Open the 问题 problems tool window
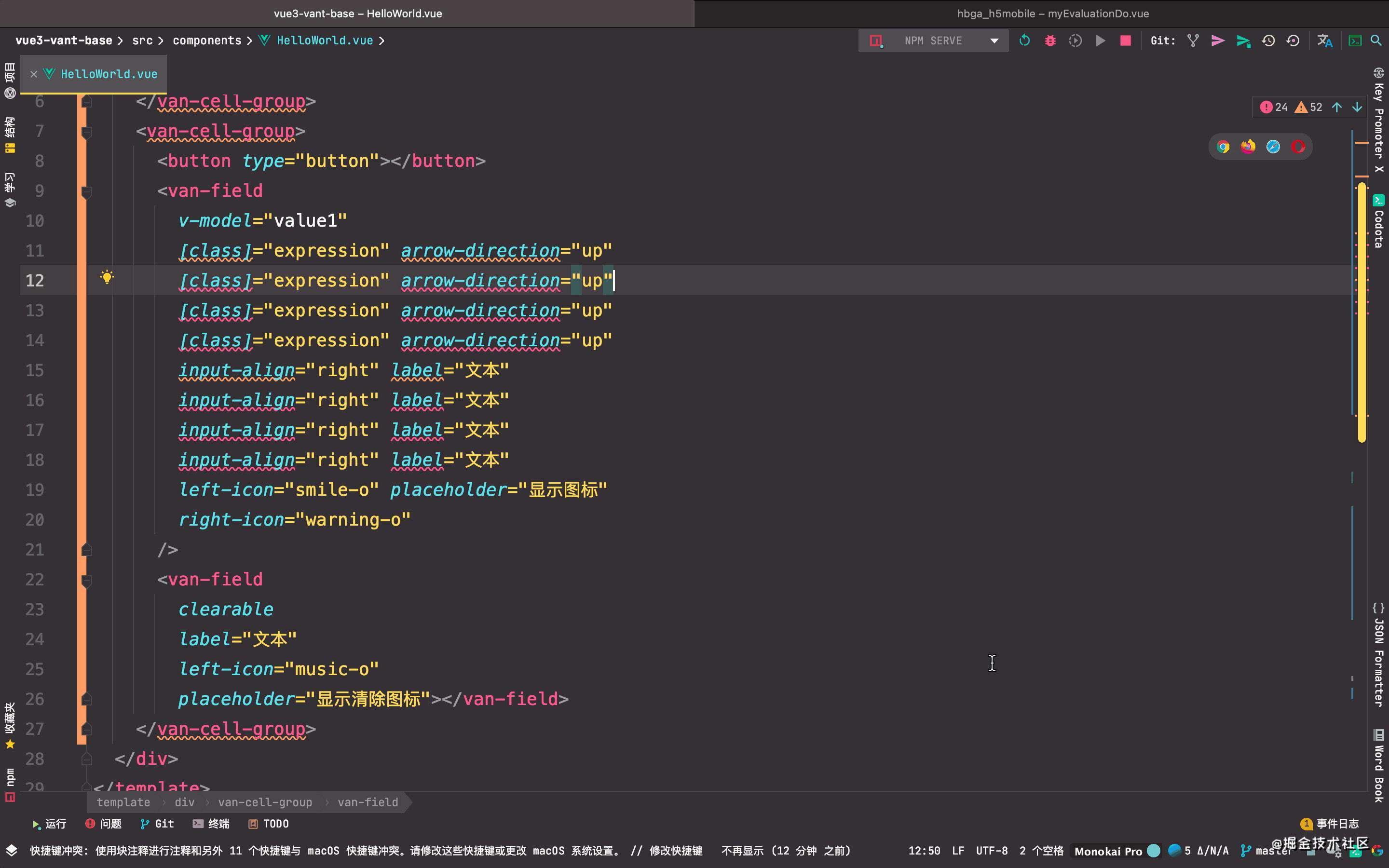This screenshot has height=868, width=1389. click(x=103, y=824)
